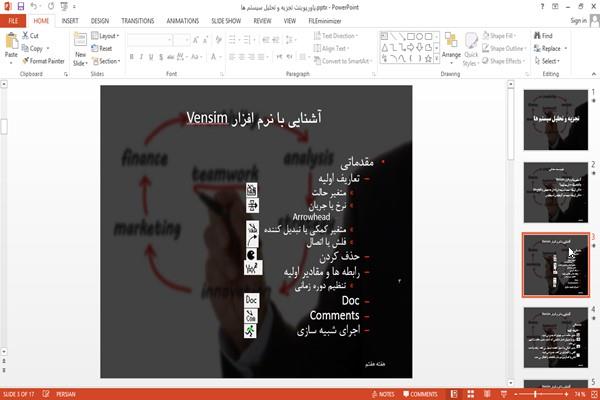Screen dimensions: 600x400
Task: Click the Ribbon Display Options icon
Action: click(x=555, y=7)
